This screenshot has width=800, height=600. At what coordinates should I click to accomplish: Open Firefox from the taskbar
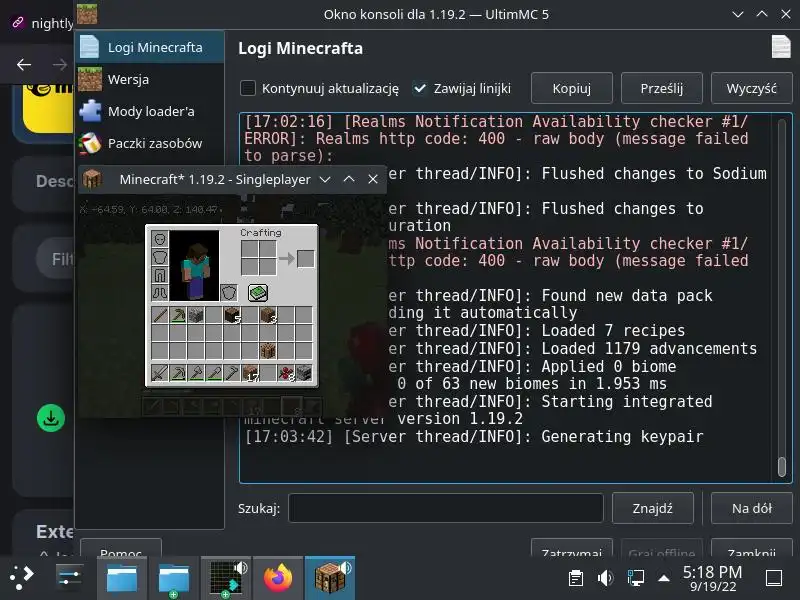pos(278,578)
